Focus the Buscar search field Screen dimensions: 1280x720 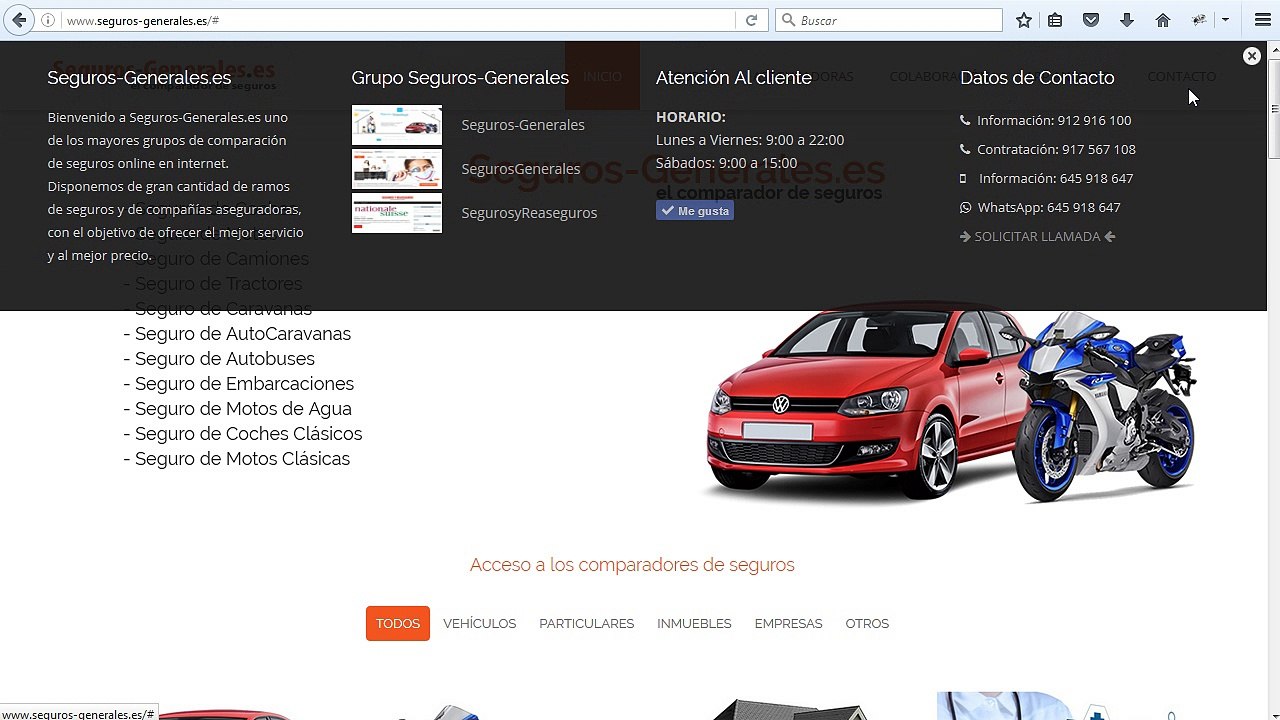(888, 20)
